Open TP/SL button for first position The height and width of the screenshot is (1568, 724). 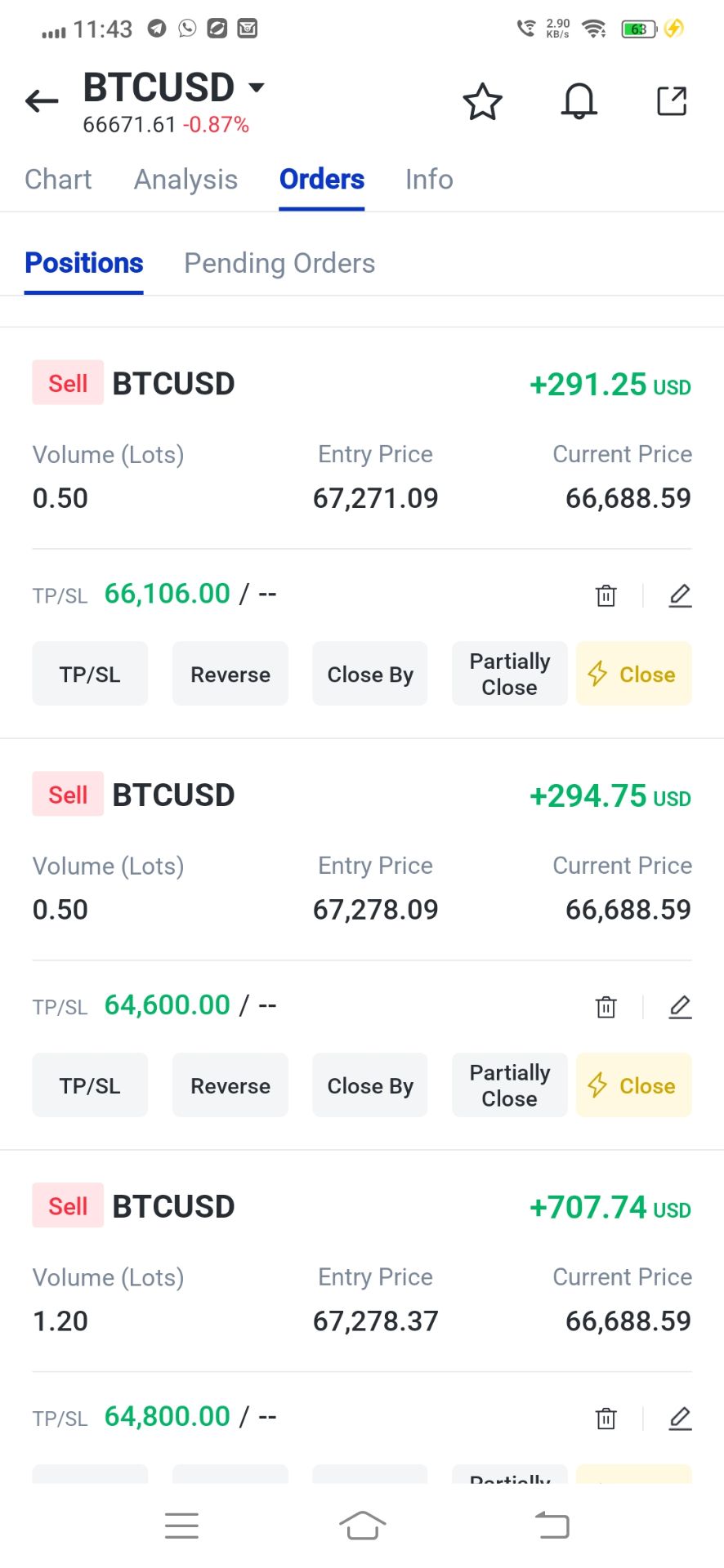coord(90,675)
